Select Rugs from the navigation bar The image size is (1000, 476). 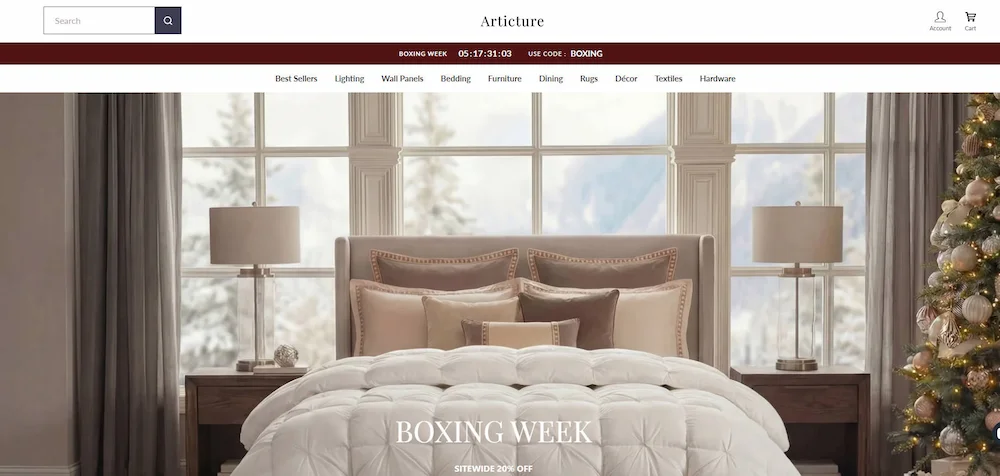click(589, 78)
